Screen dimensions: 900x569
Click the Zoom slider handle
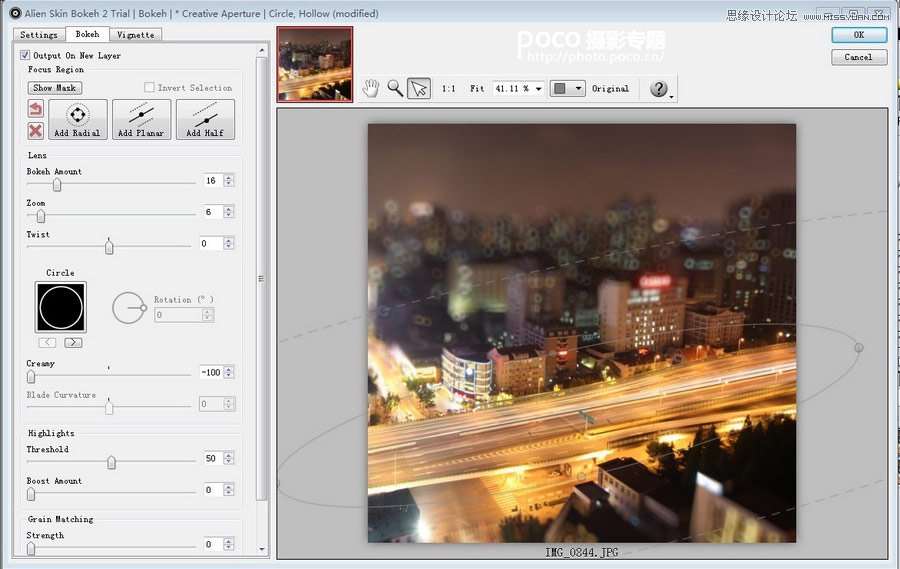point(41,216)
